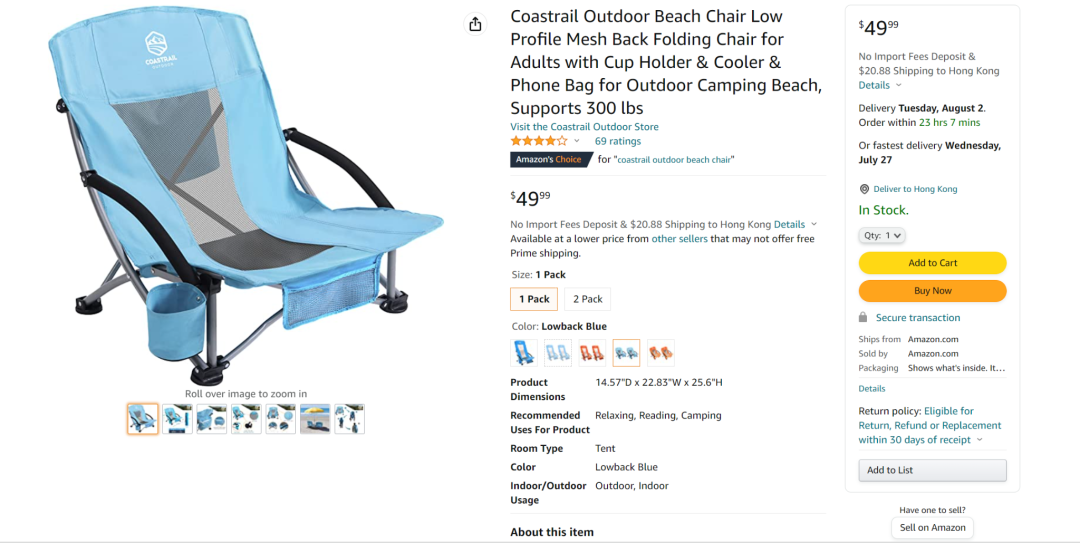The image size is (1080, 543).
Task: Click the secure transaction lock icon
Action: coord(863,317)
